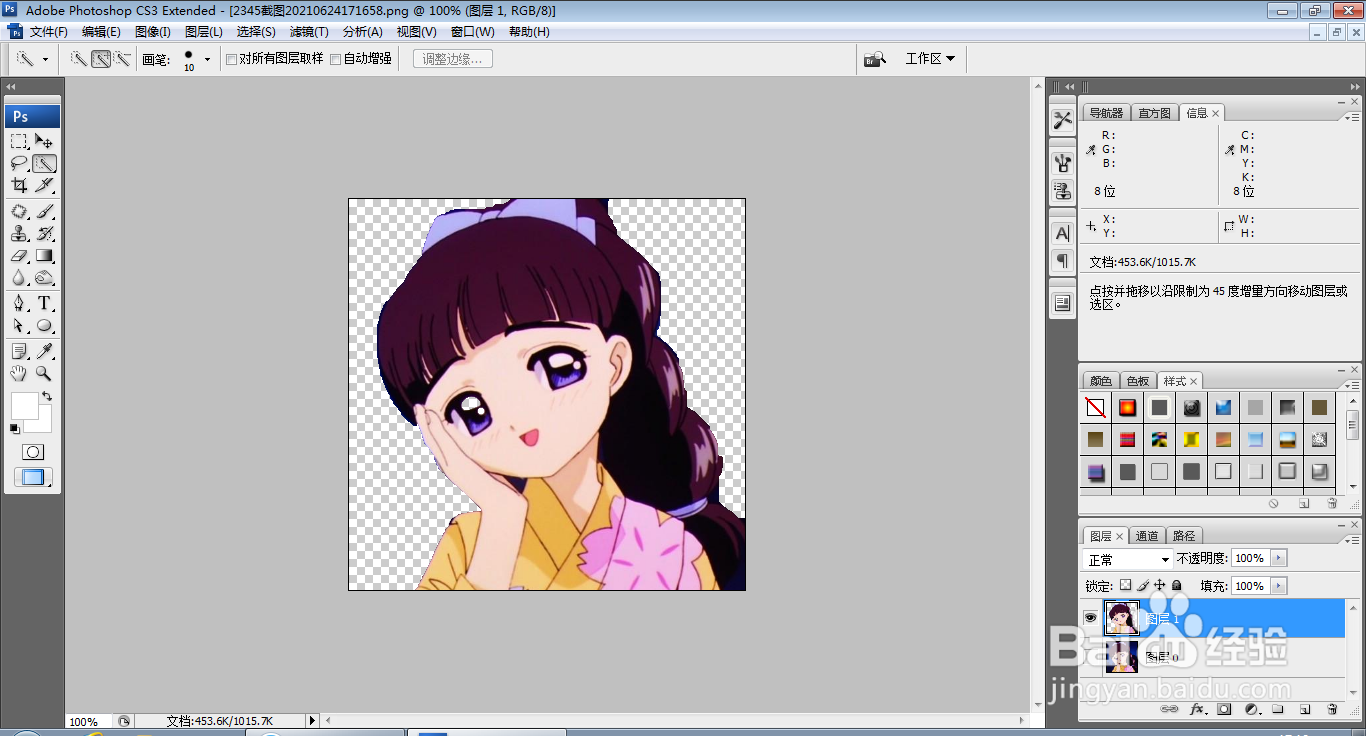Select the Pen tool
This screenshot has height=736, width=1366.
tap(19, 304)
